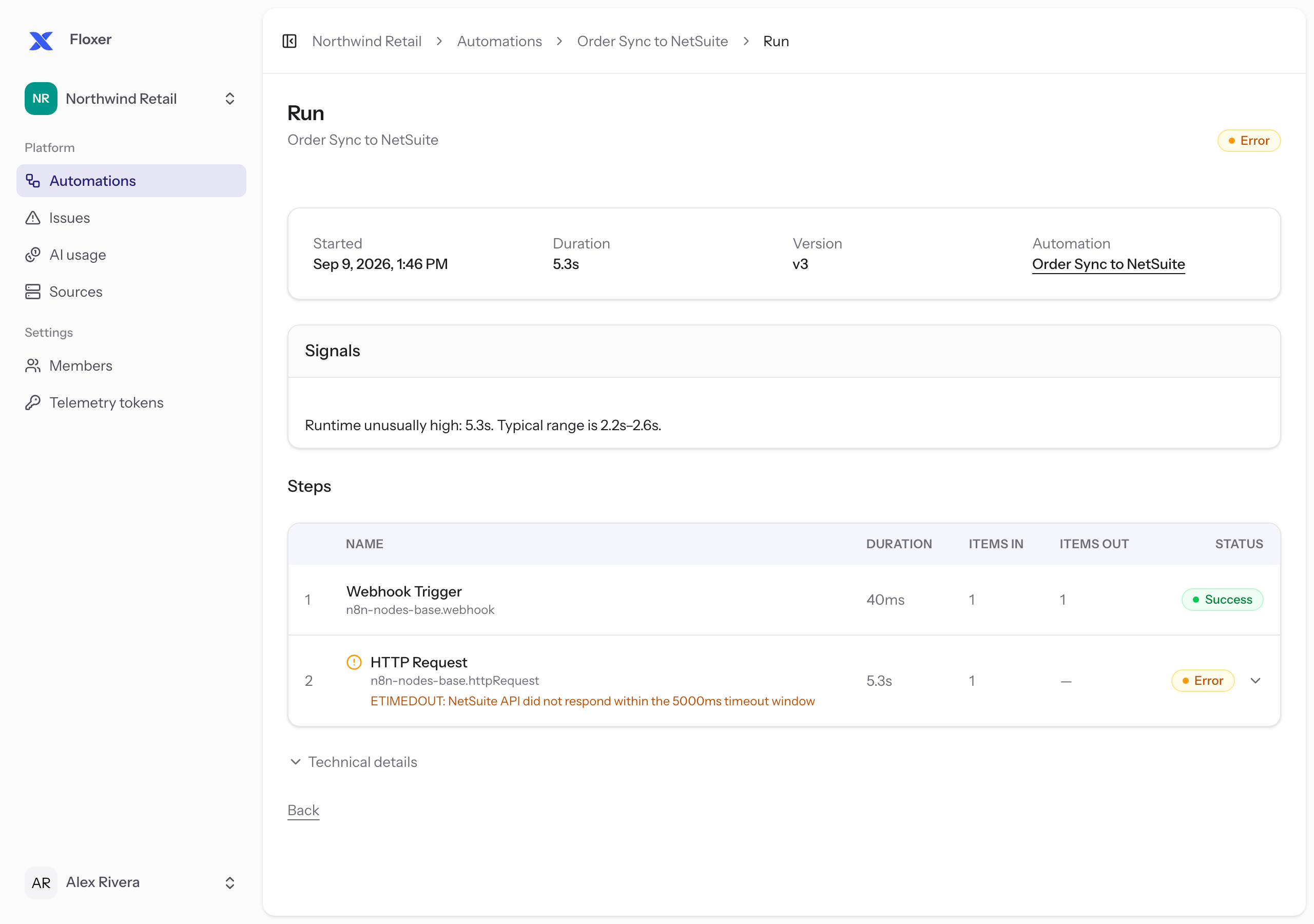Viewport: 1314px width, 924px height.
Task: Click the Success badge for Webhook Trigger
Action: tap(1223, 600)
